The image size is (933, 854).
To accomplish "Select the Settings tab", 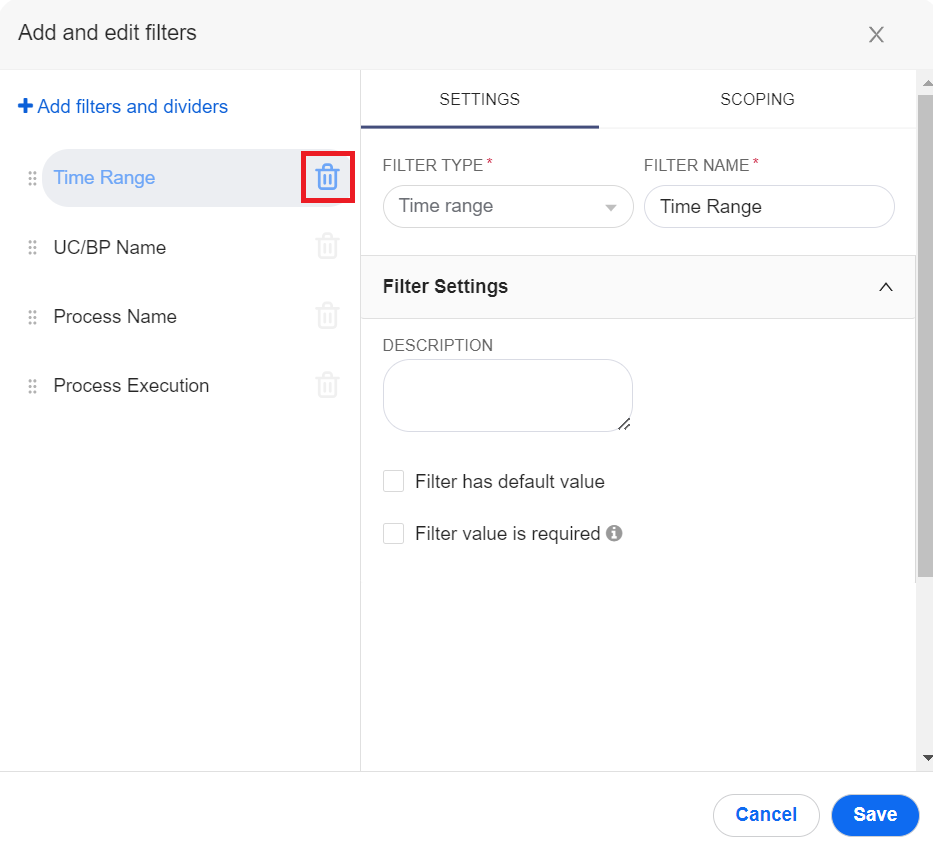I will [480, 99].
